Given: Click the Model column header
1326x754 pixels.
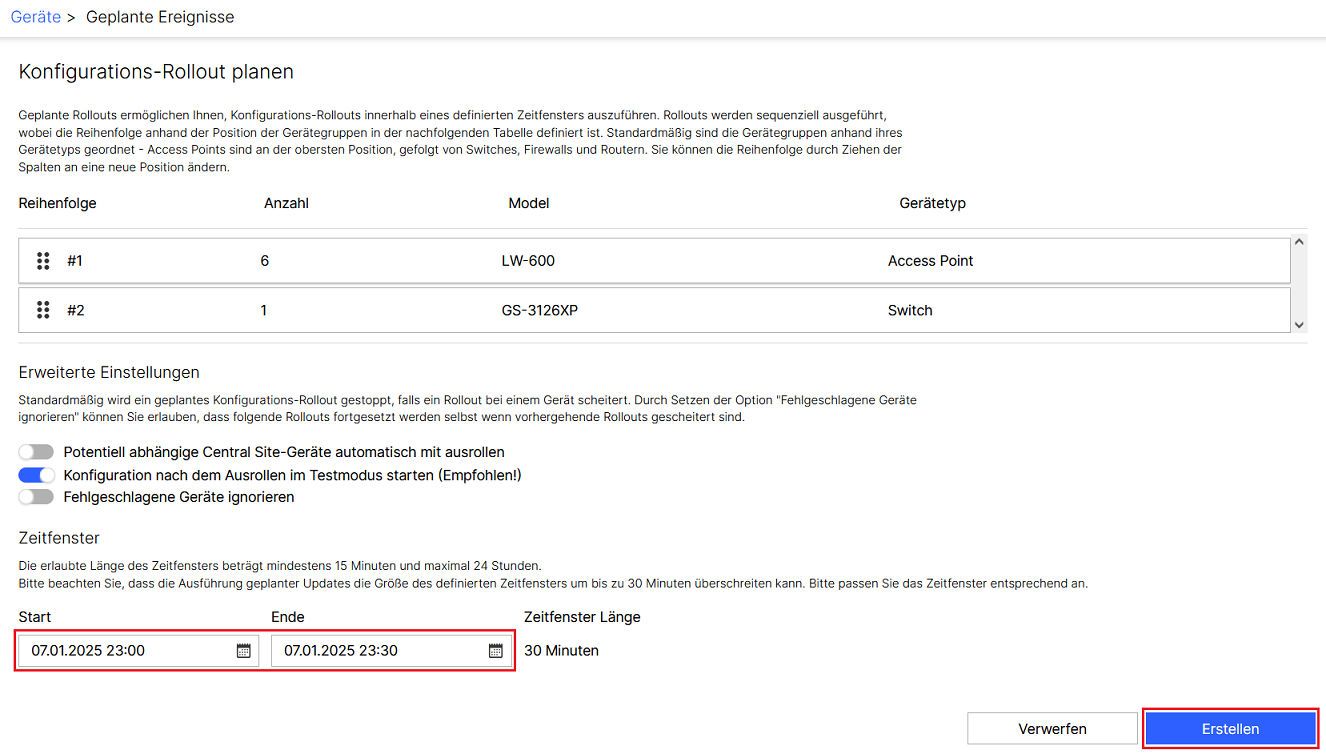Looking at the screenshot, I should 528,203.
